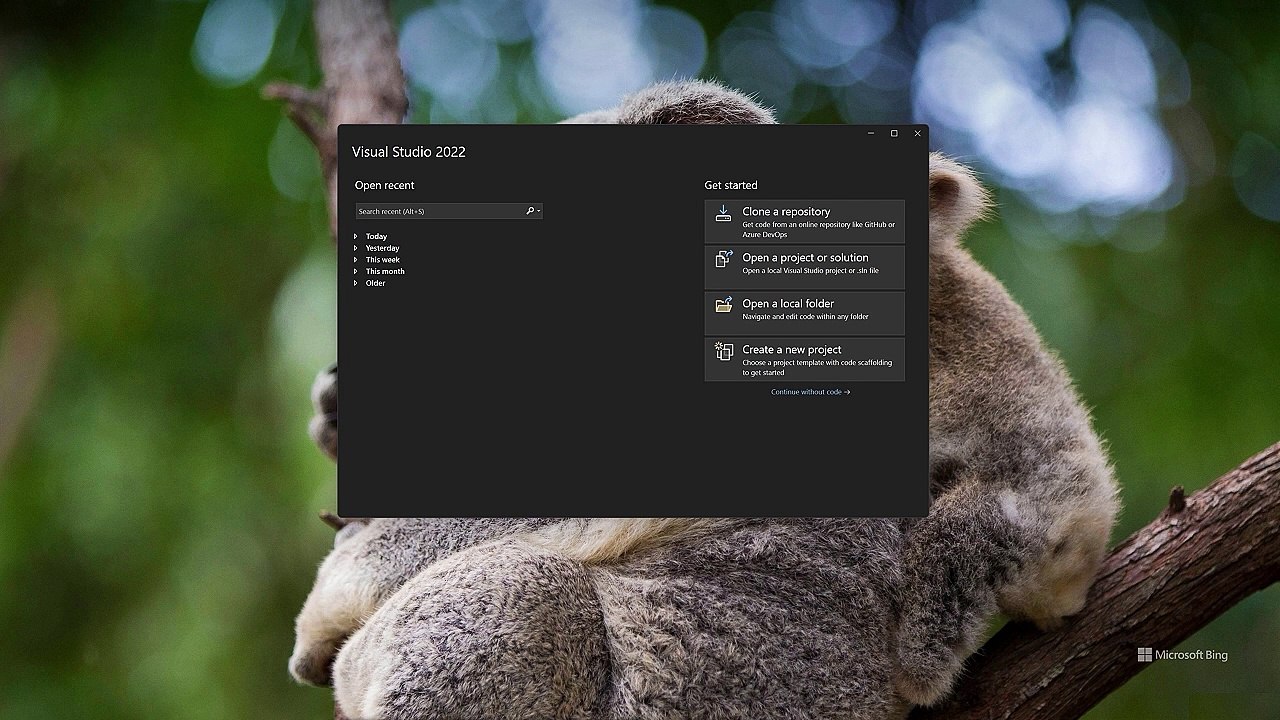Select the This month recent group label

(385, 272)
